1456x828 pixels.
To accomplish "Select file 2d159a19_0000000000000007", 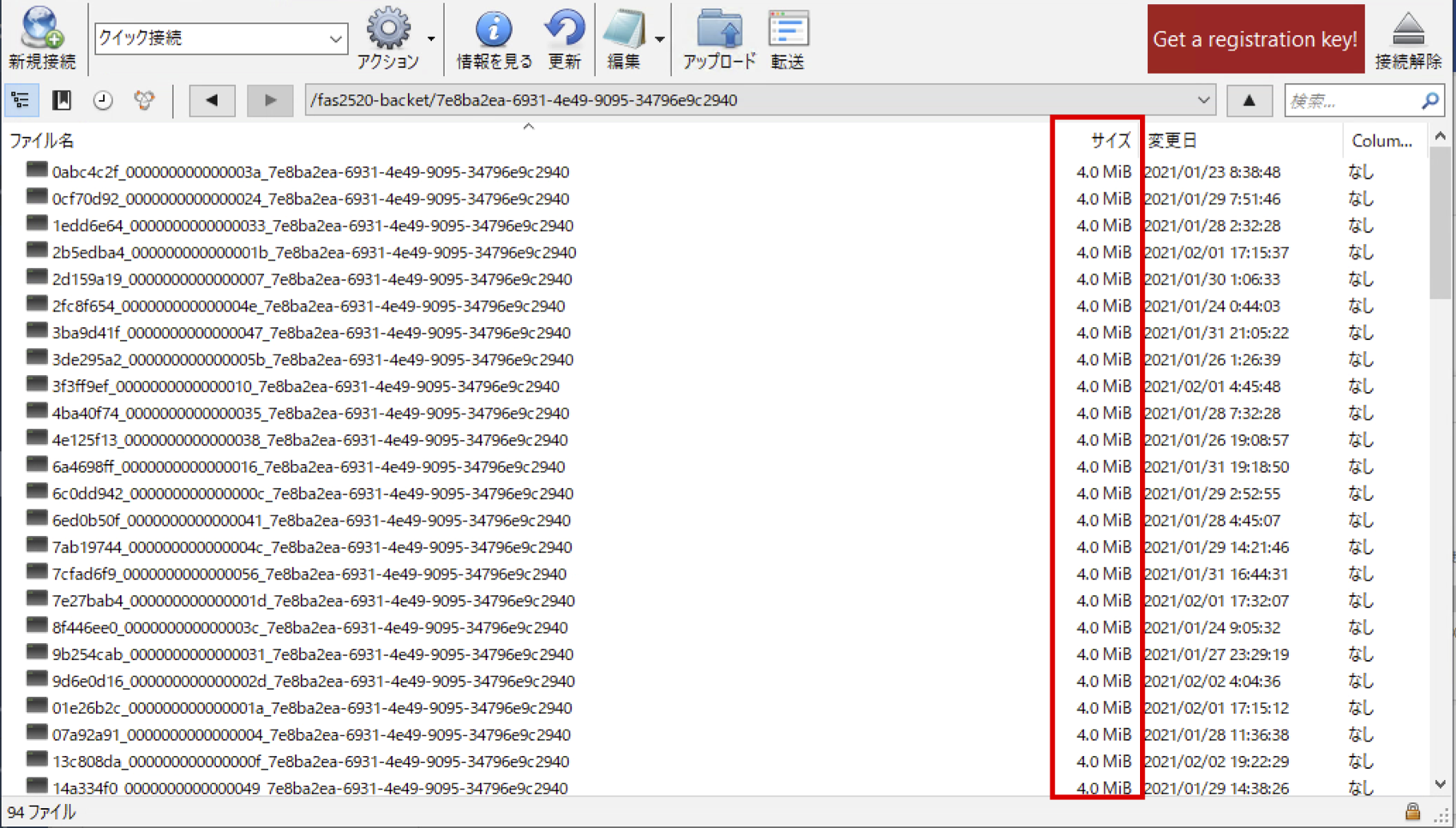I will (x=312, y=279).
